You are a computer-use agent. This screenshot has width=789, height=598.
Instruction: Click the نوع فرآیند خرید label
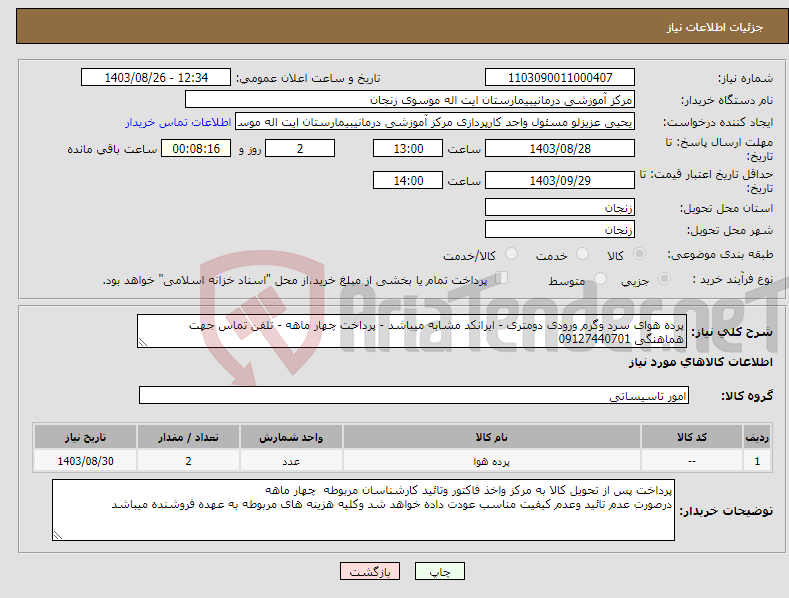733,279
